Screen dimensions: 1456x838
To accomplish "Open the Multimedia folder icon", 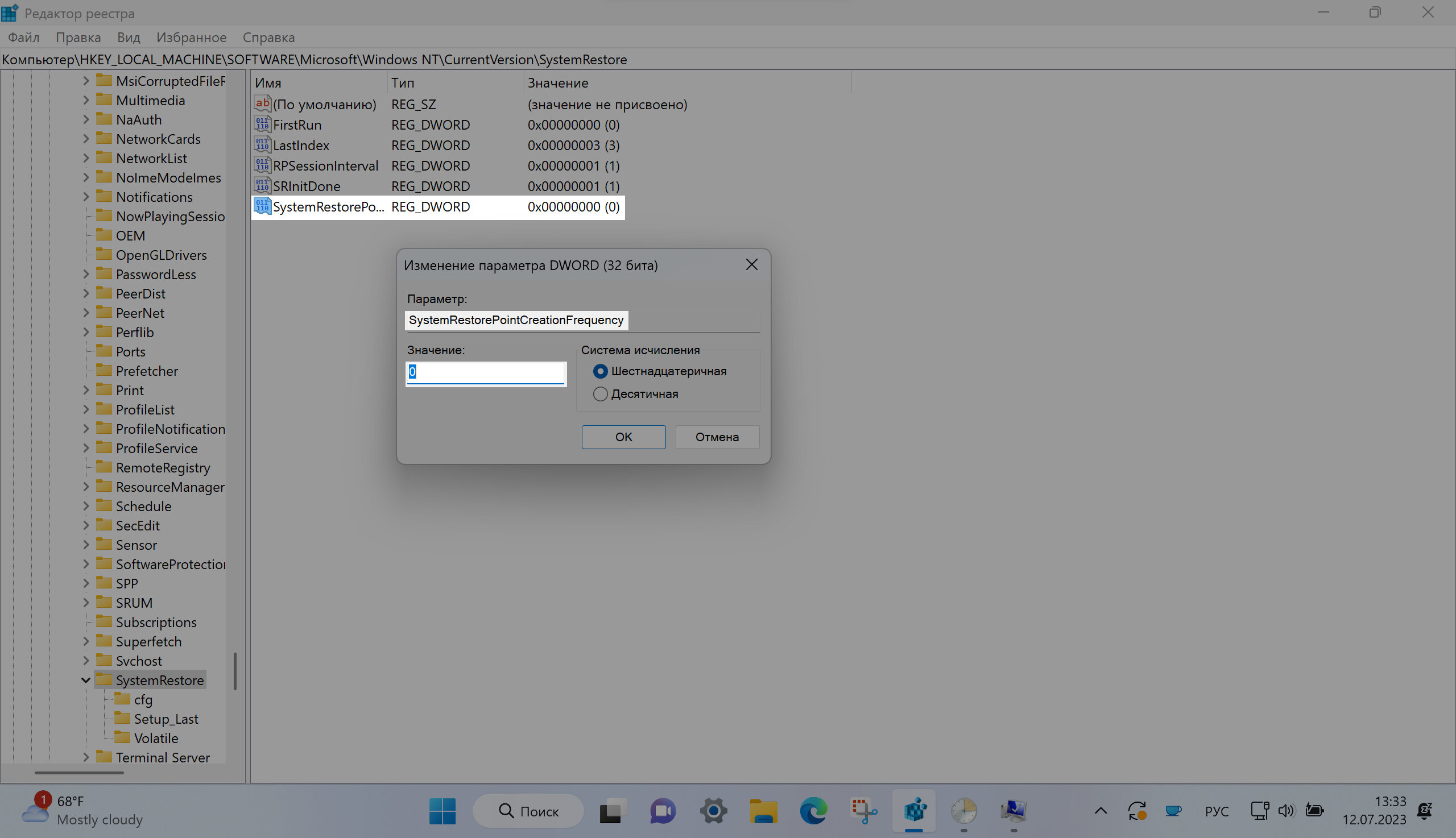I will coord(104,99).
